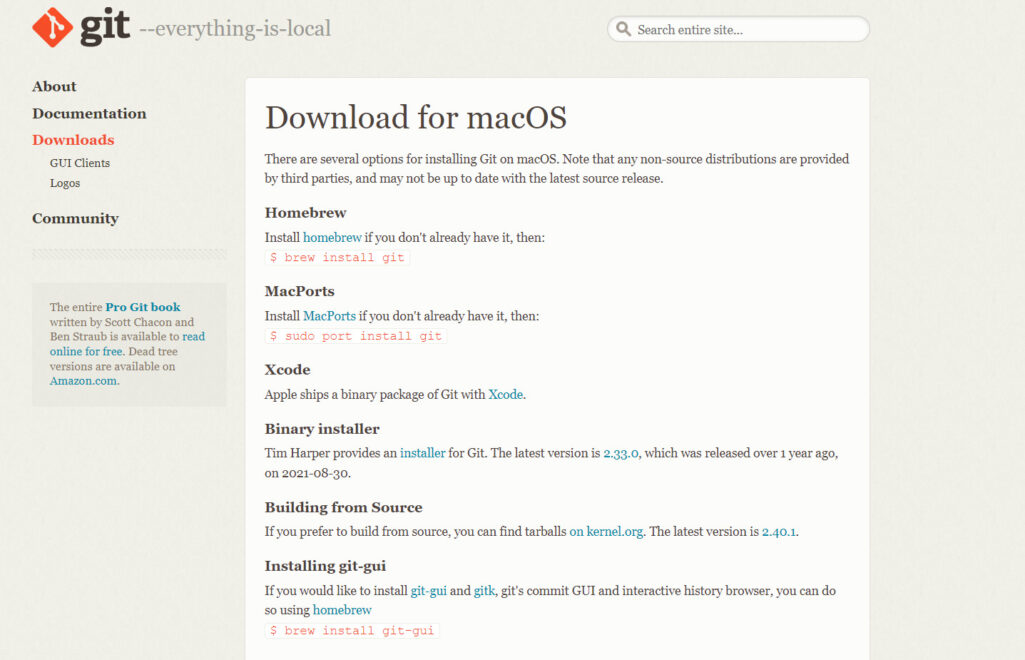
Task: Follow the Xcode link in the 'Apple ships' sentence
Action: tap(505, 394)
